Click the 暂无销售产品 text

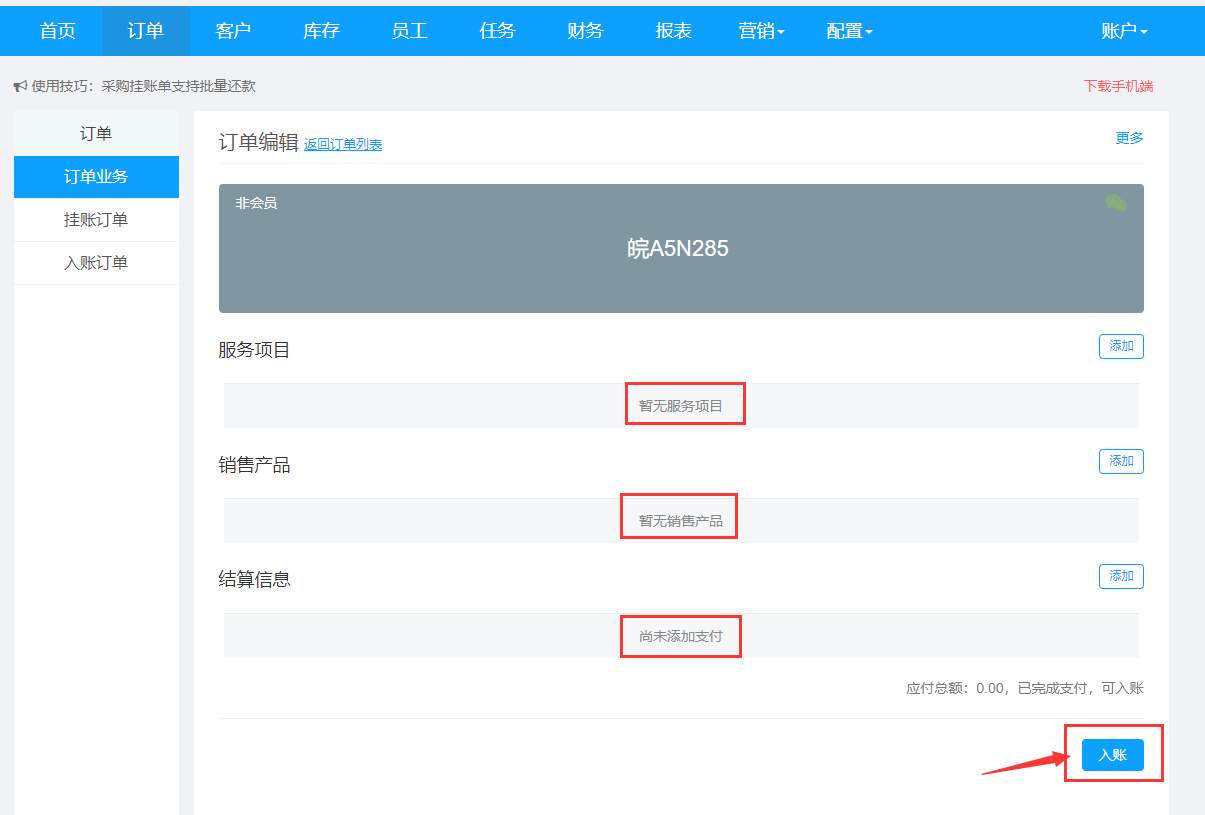[681, 521]
